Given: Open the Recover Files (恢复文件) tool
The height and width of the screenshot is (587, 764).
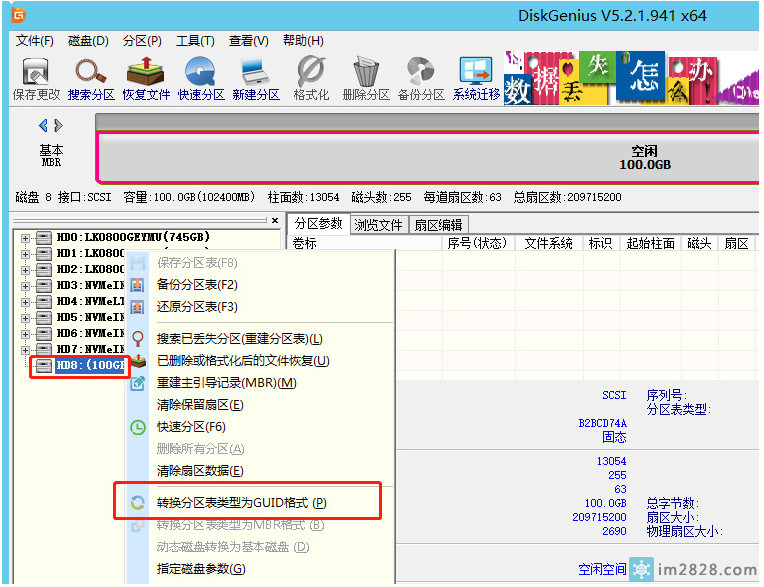Looking at the screenshot, I should click(x=147, y=78).
